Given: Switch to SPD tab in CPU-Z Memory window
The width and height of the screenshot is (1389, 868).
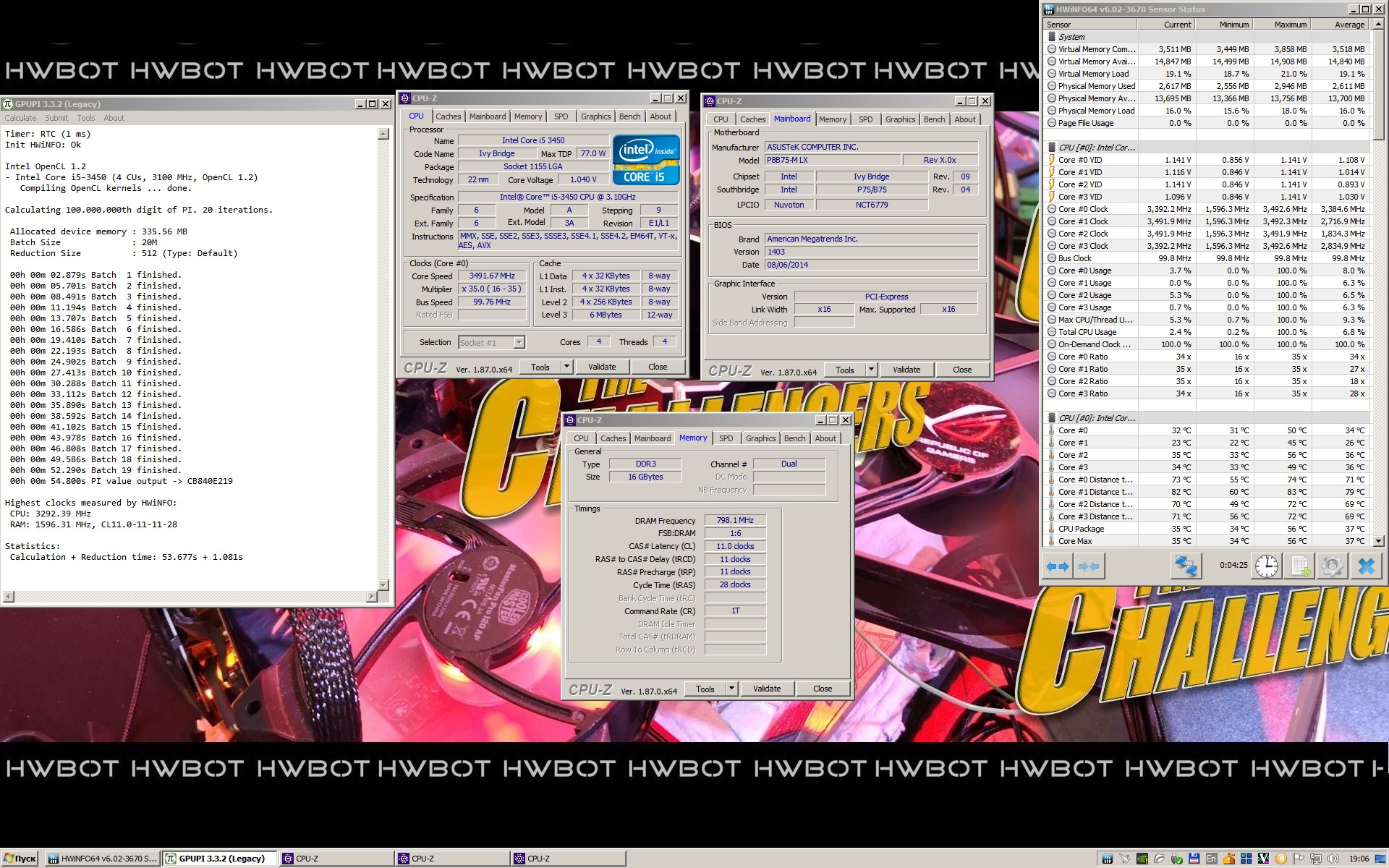Looking at the screenshot, I should [x=726, y=438].
